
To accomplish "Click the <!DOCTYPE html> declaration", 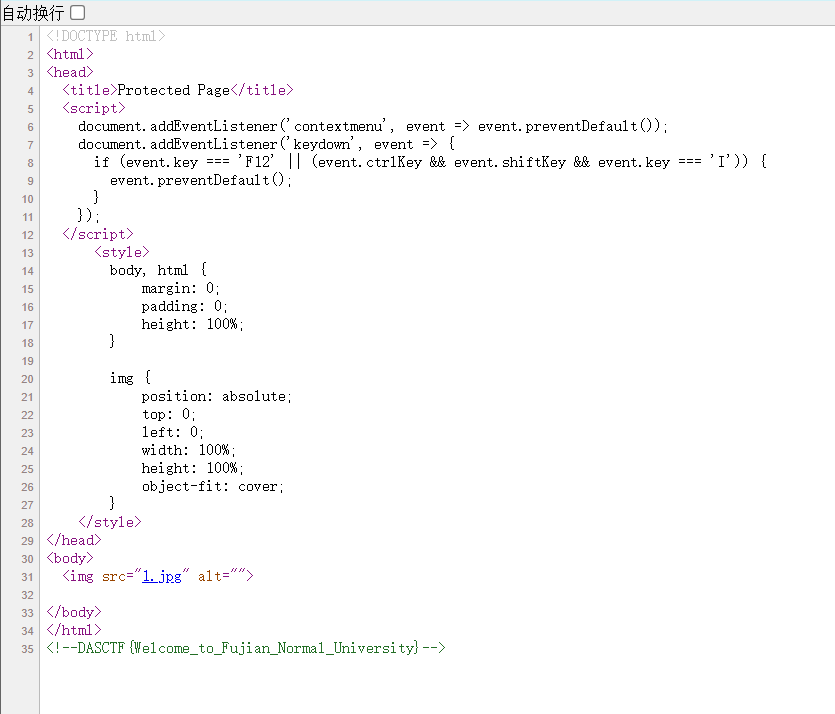I will [105, 36].
